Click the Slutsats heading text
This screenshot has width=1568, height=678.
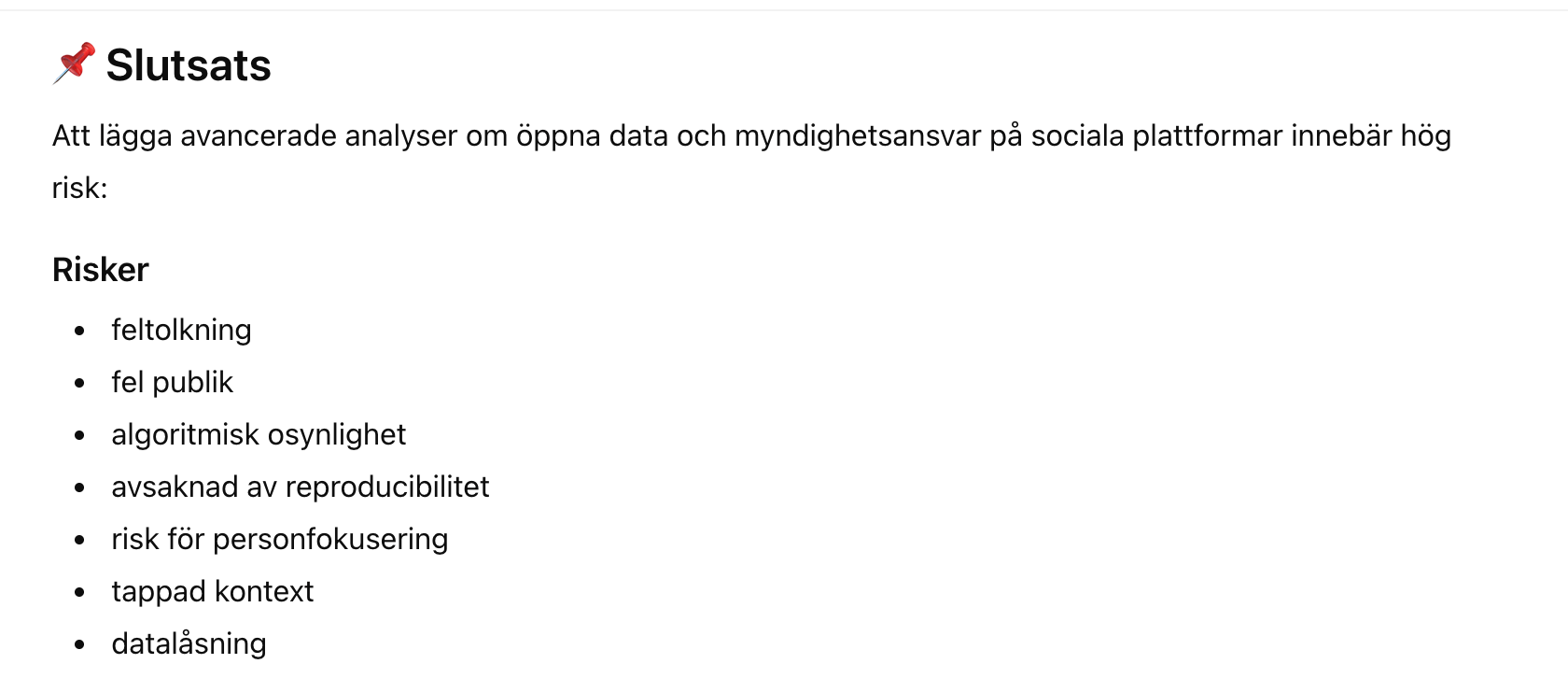pos(189,65)
